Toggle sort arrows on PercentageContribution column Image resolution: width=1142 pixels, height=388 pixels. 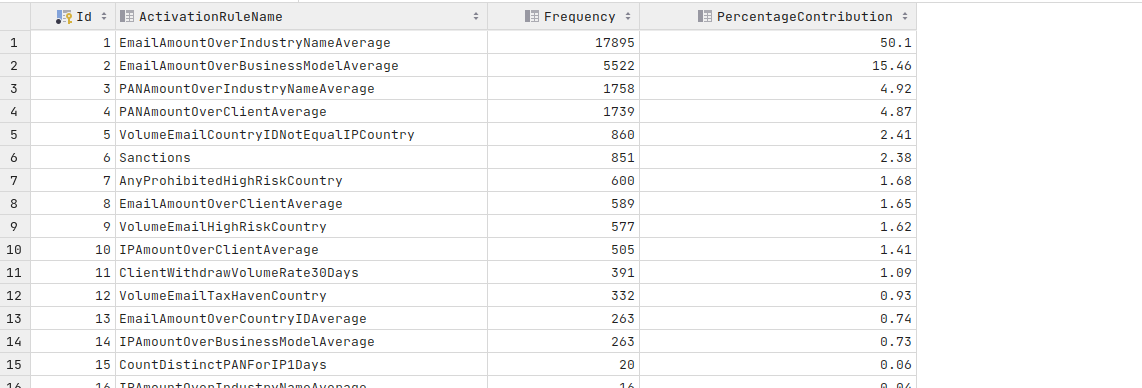pos(905,17)
